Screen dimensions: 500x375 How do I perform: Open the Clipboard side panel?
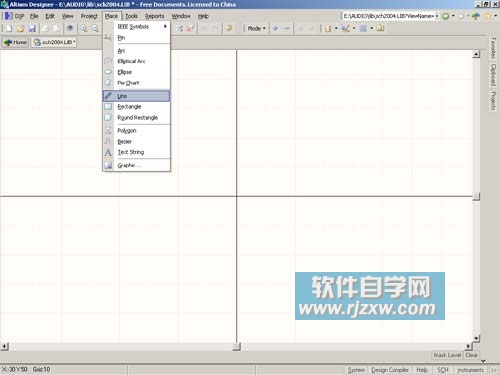point(494,75)
